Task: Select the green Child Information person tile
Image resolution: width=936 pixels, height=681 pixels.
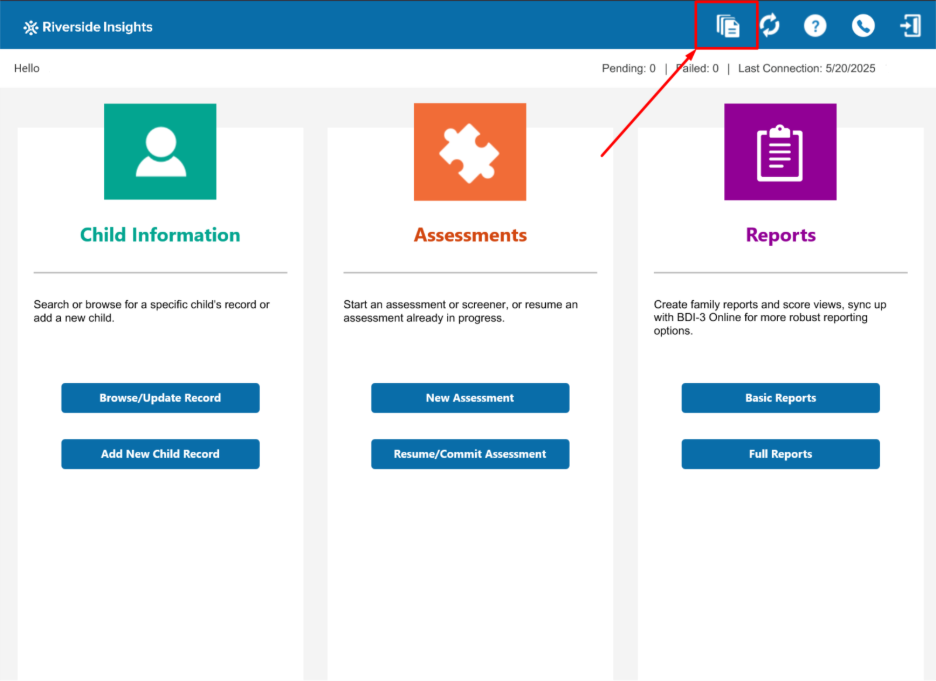Action: point(160,152)
